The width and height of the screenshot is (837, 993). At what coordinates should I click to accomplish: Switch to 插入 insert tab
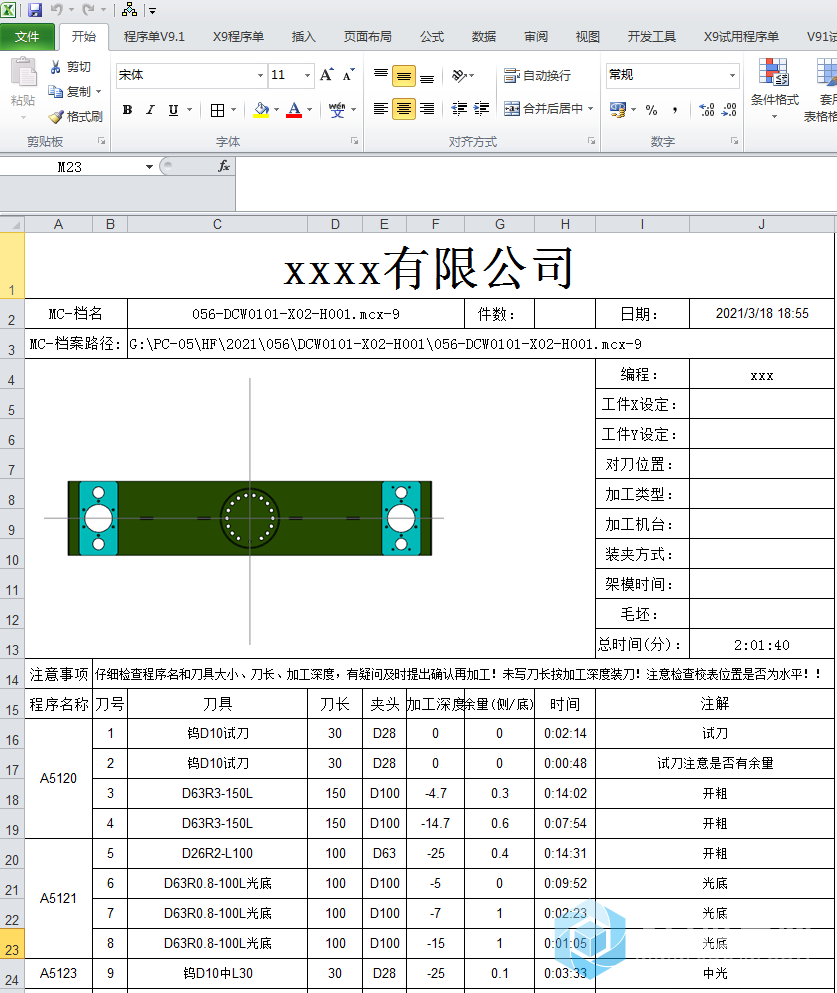pyautogui.click(x=303, y=37)
